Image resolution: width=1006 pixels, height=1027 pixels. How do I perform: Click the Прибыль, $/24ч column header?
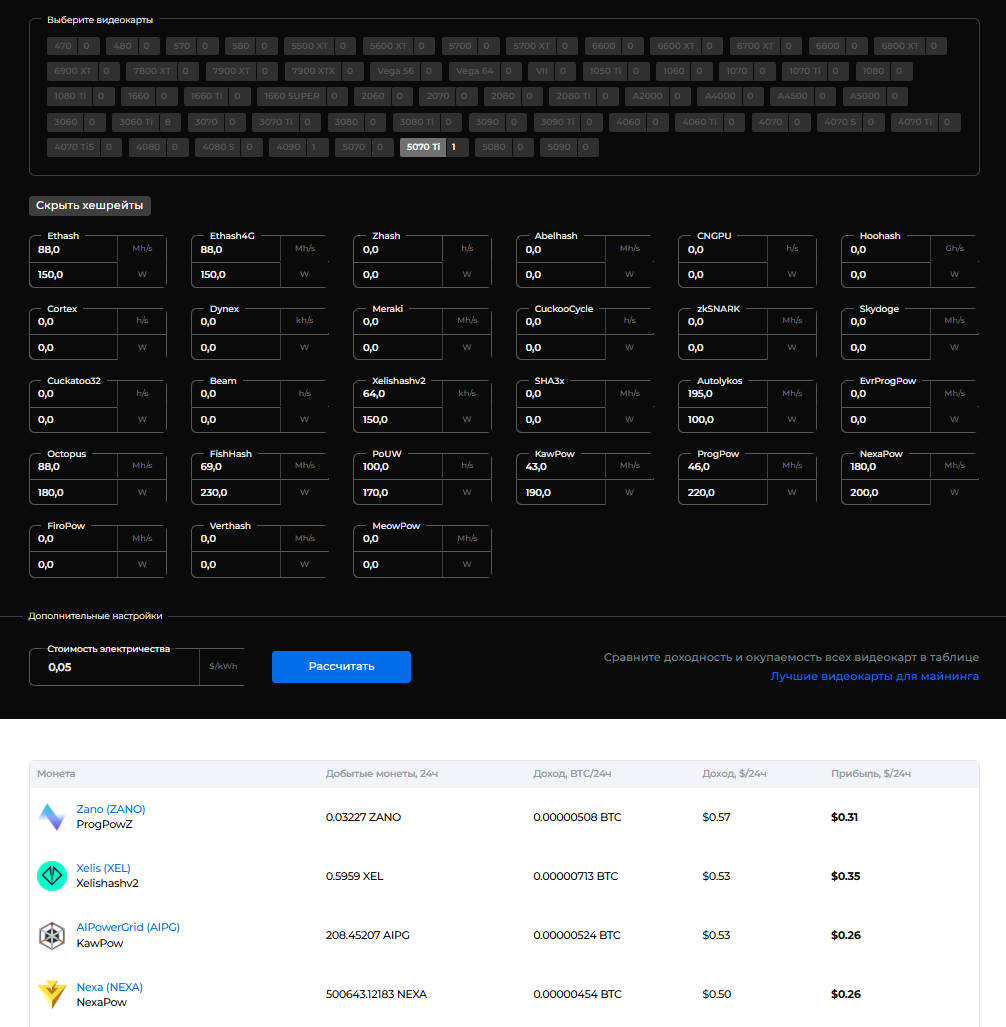[870, 774]
